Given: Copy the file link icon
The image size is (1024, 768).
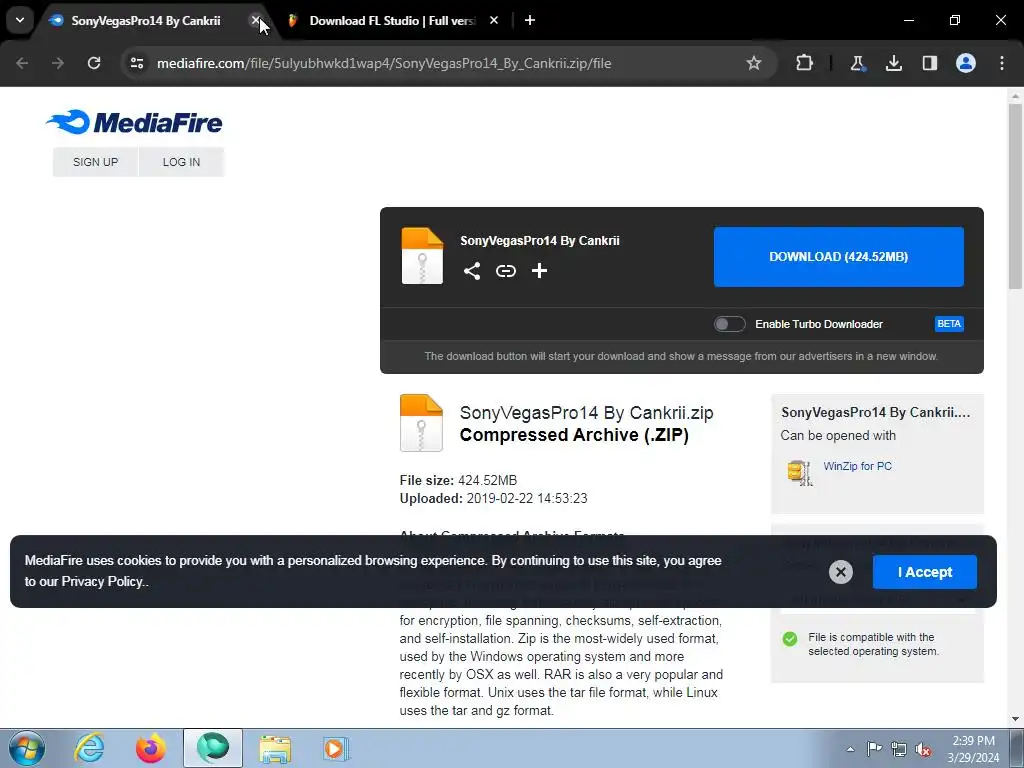Looking at the screenshot, I should 505,271.
